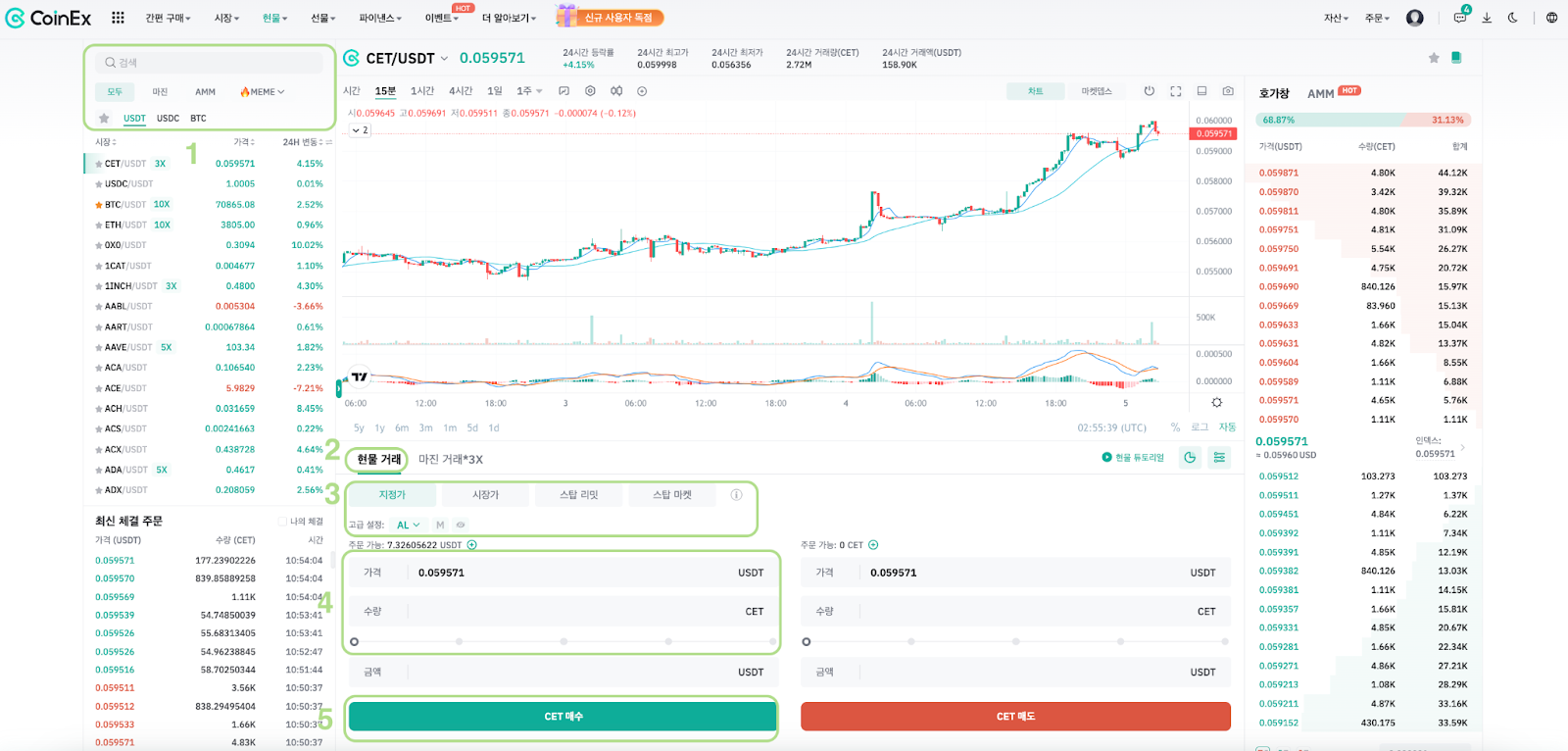Click the deposit plus icon next to USDT available

(471, 545)
